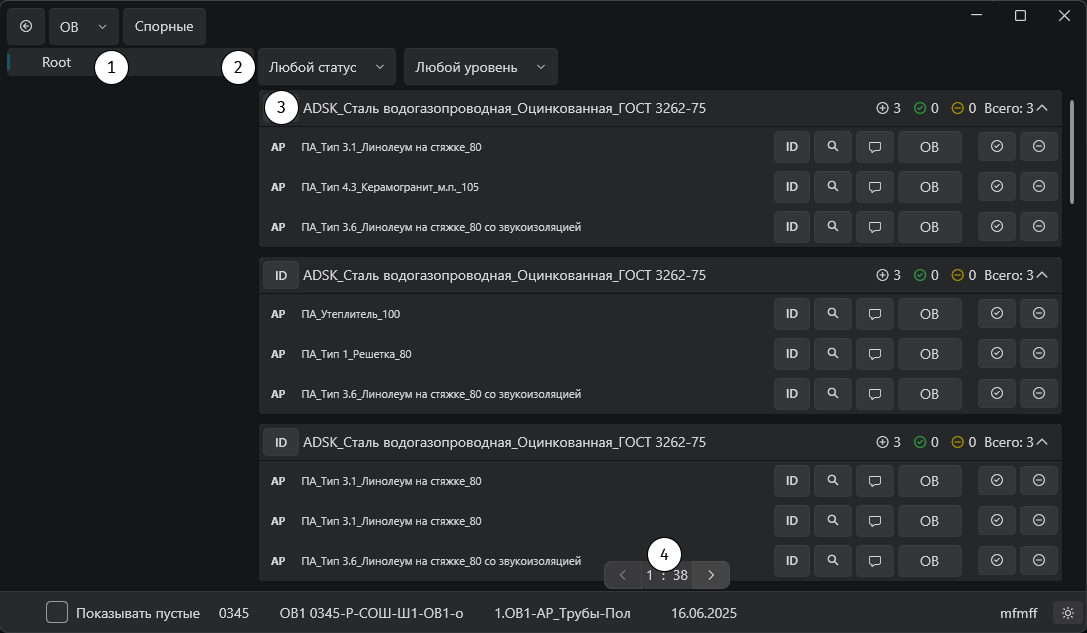The width and height of the screenshot is (1087, 633).
Task: Toggle the Показывать пустые checkbox
Action: (57, 612)
